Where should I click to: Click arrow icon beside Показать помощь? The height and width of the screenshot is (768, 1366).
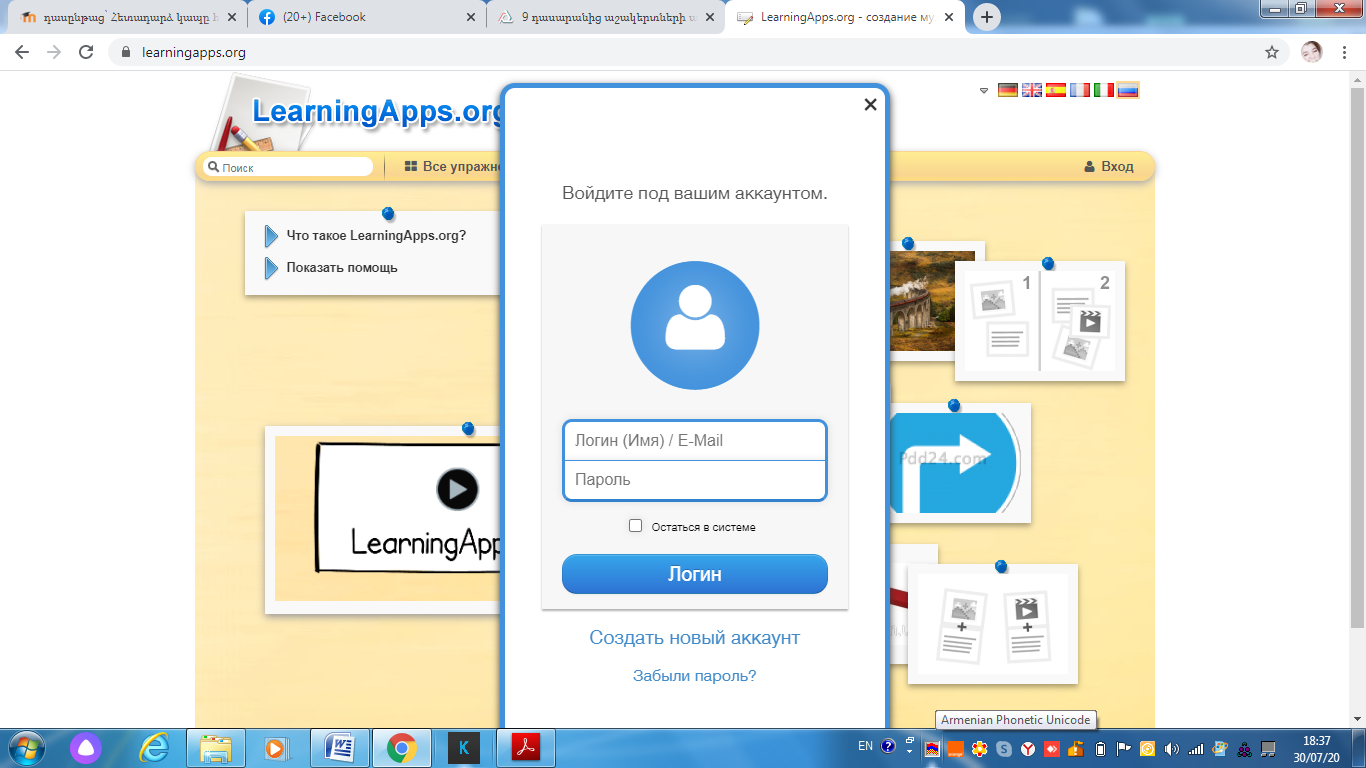(x=271, y=268)
